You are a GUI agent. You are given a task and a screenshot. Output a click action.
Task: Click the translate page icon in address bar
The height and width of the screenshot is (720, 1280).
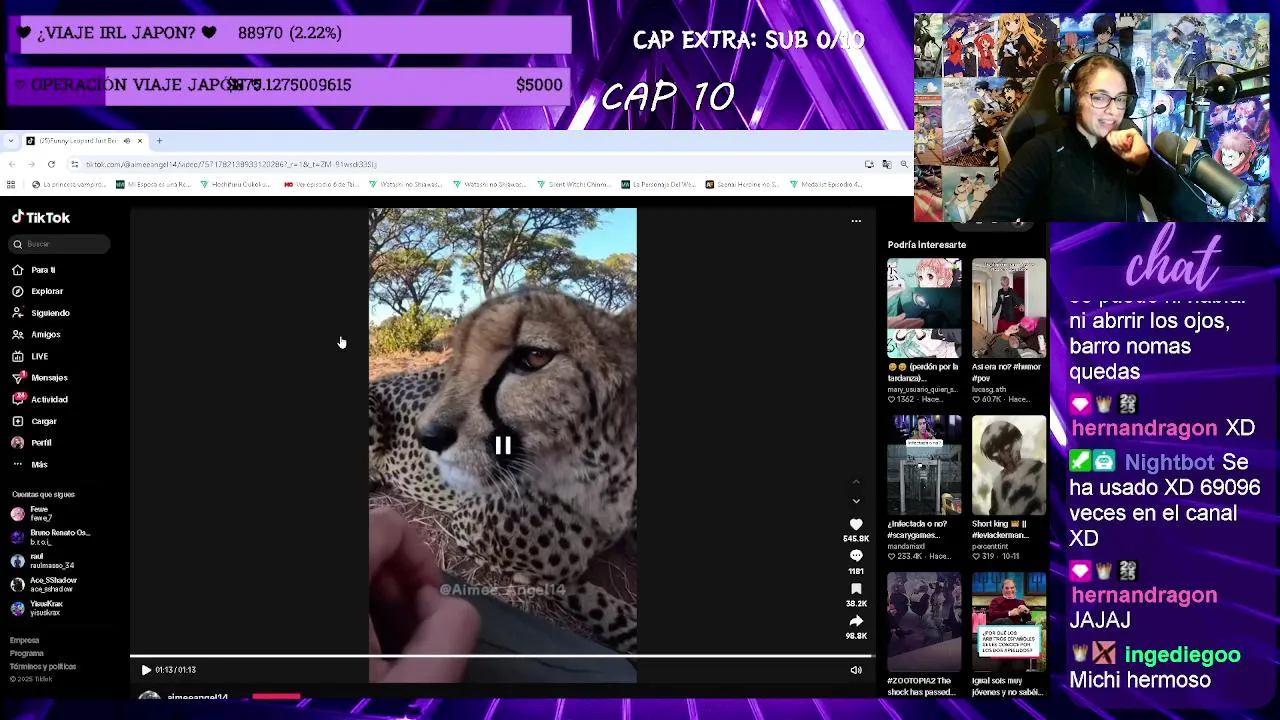tap(887, 164)
